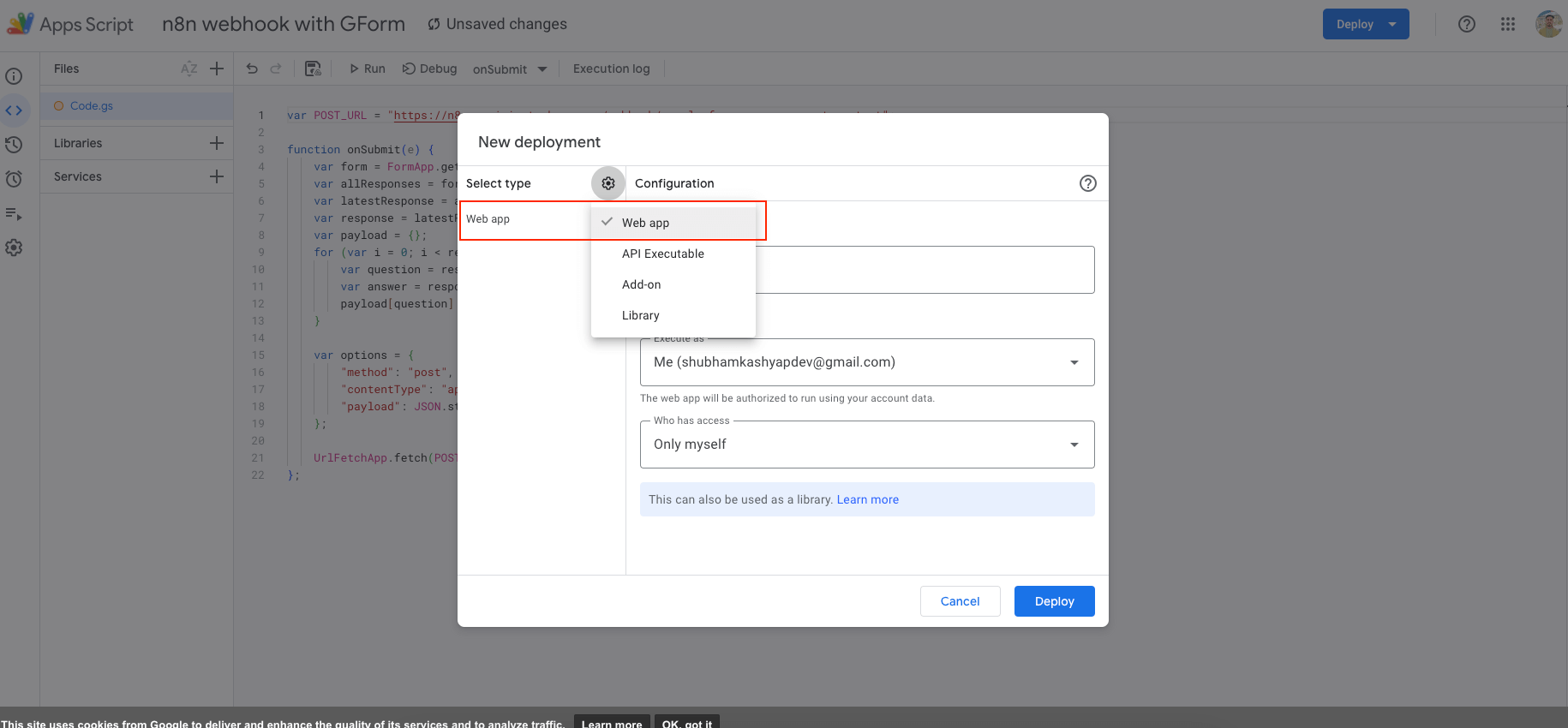Start Debug on the script
Image resolution: width=1568 pixels, height=728 pixels.
(x=430, y=69)
